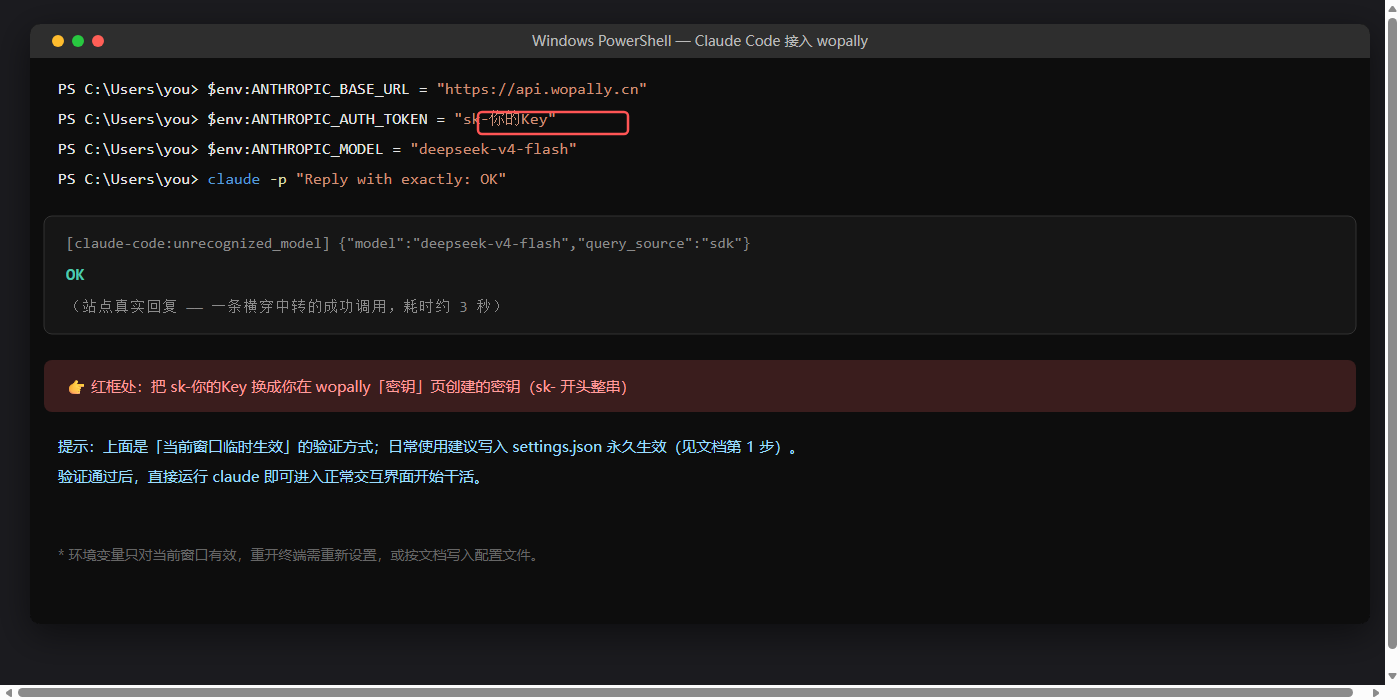Click the note '站点真实回复' under OK
1400x700 pixels.
(x=284, y=306)
